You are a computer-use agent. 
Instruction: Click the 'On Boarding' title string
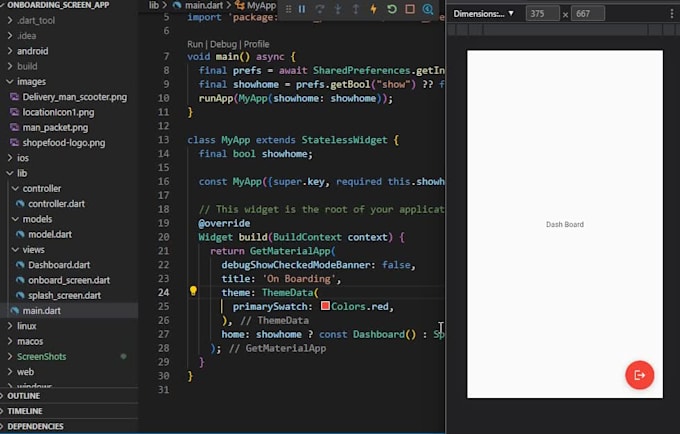[x=298, y=278]
